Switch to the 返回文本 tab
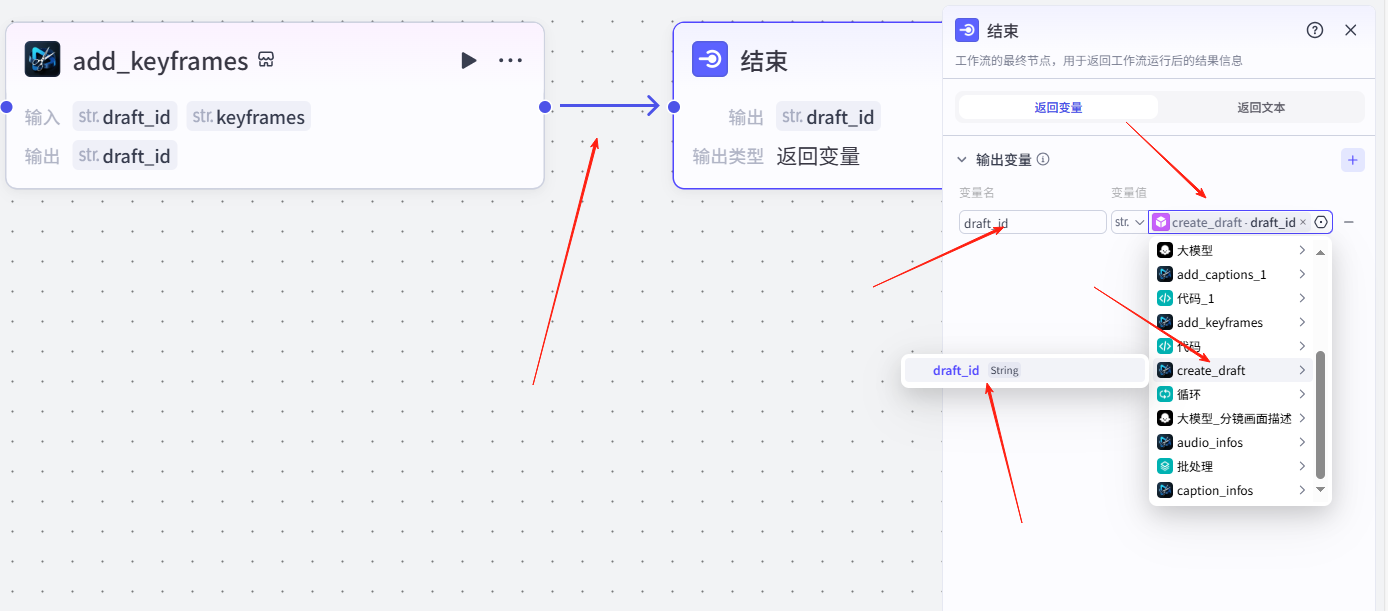This screenshot has height=611, width=1388. pos(1260,107)
